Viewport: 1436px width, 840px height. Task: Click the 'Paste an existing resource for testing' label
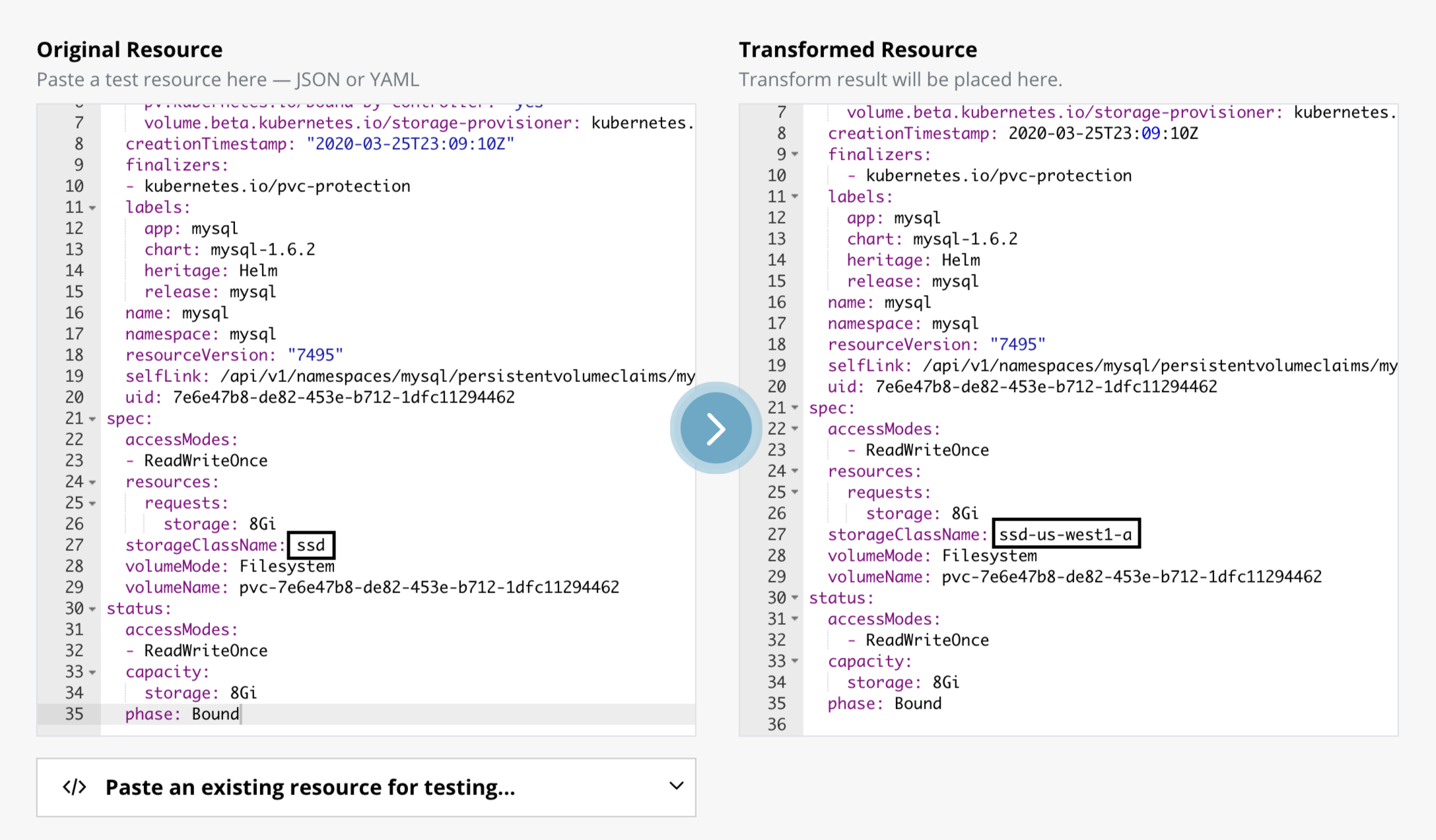point(310,787)
